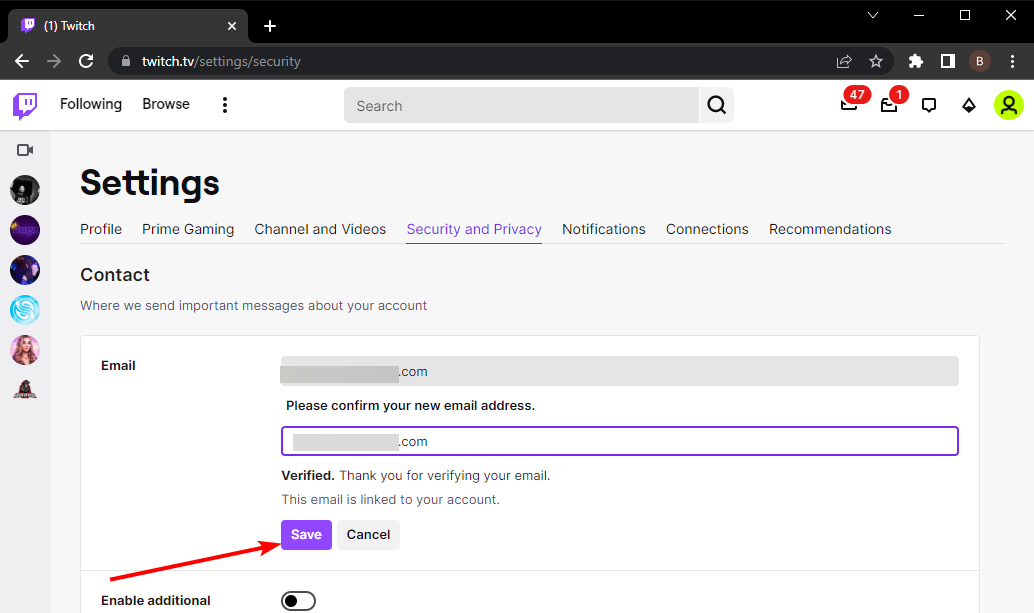Open the Chrome extensions puzzle icon
This screenshot has height=613, width=1034.
(915, 61)
